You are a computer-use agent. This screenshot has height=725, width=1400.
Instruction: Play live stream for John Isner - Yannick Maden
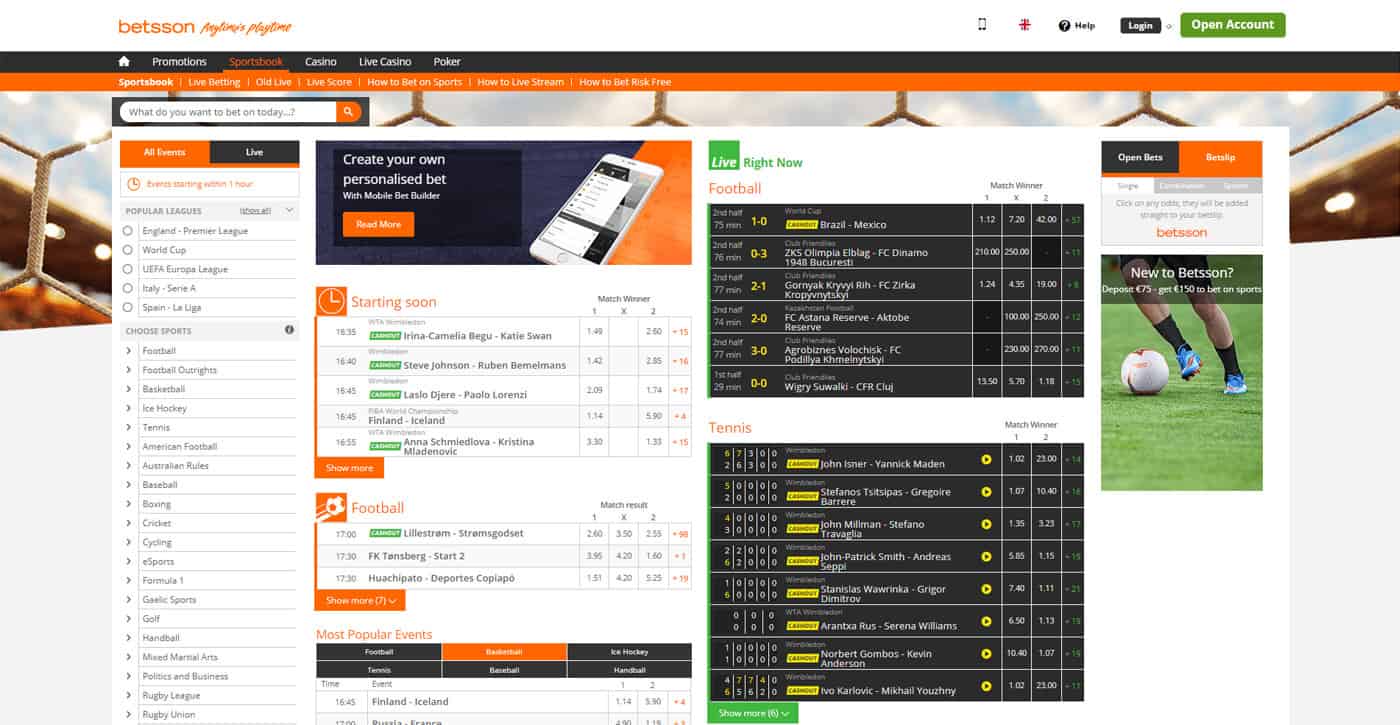coord(986,460)
